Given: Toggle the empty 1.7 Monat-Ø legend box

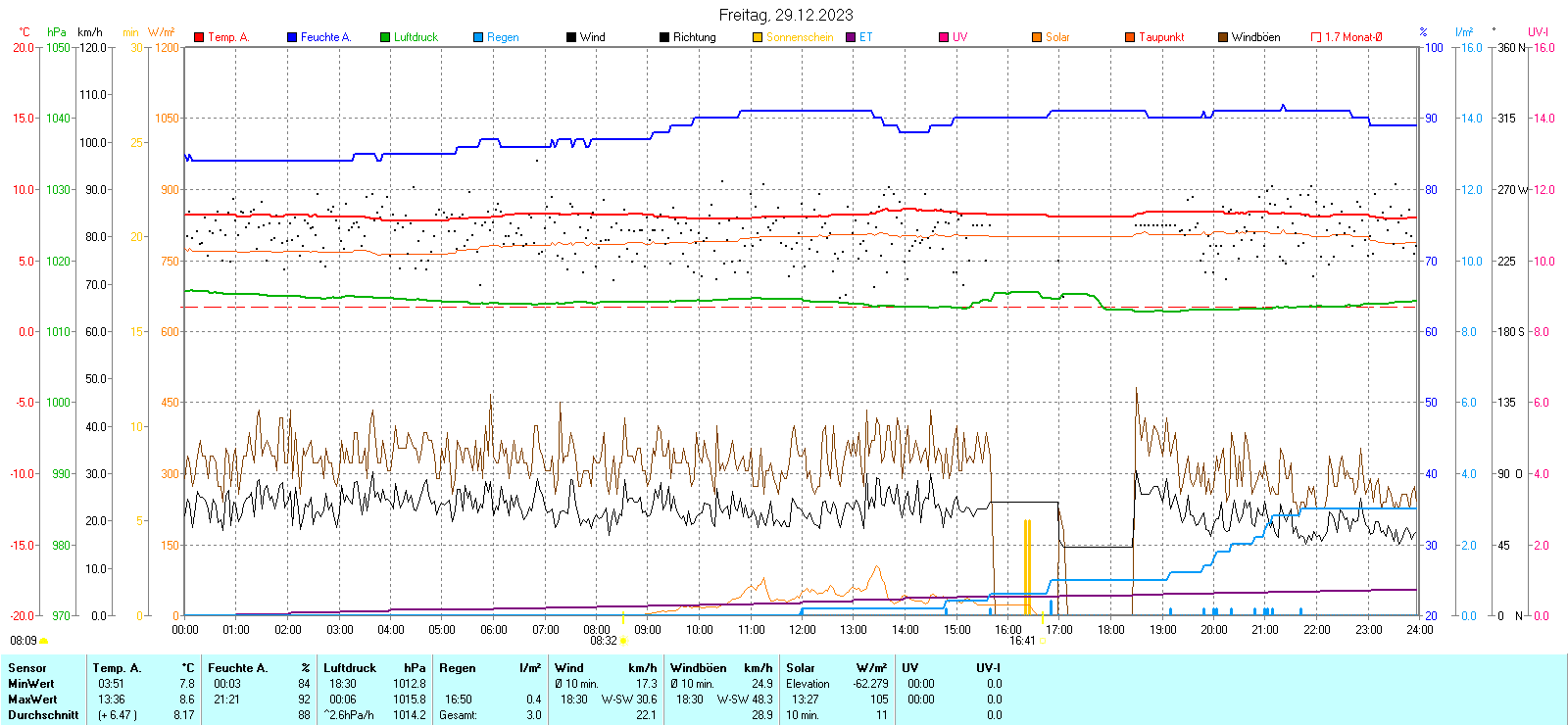Looking at the screenshot, I should point(1316,37).
